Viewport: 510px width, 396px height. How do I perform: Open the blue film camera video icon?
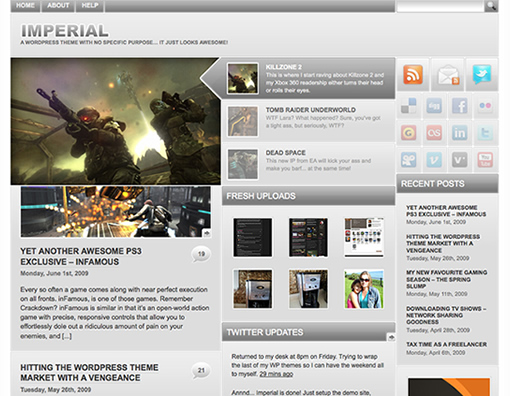point(409,160)
